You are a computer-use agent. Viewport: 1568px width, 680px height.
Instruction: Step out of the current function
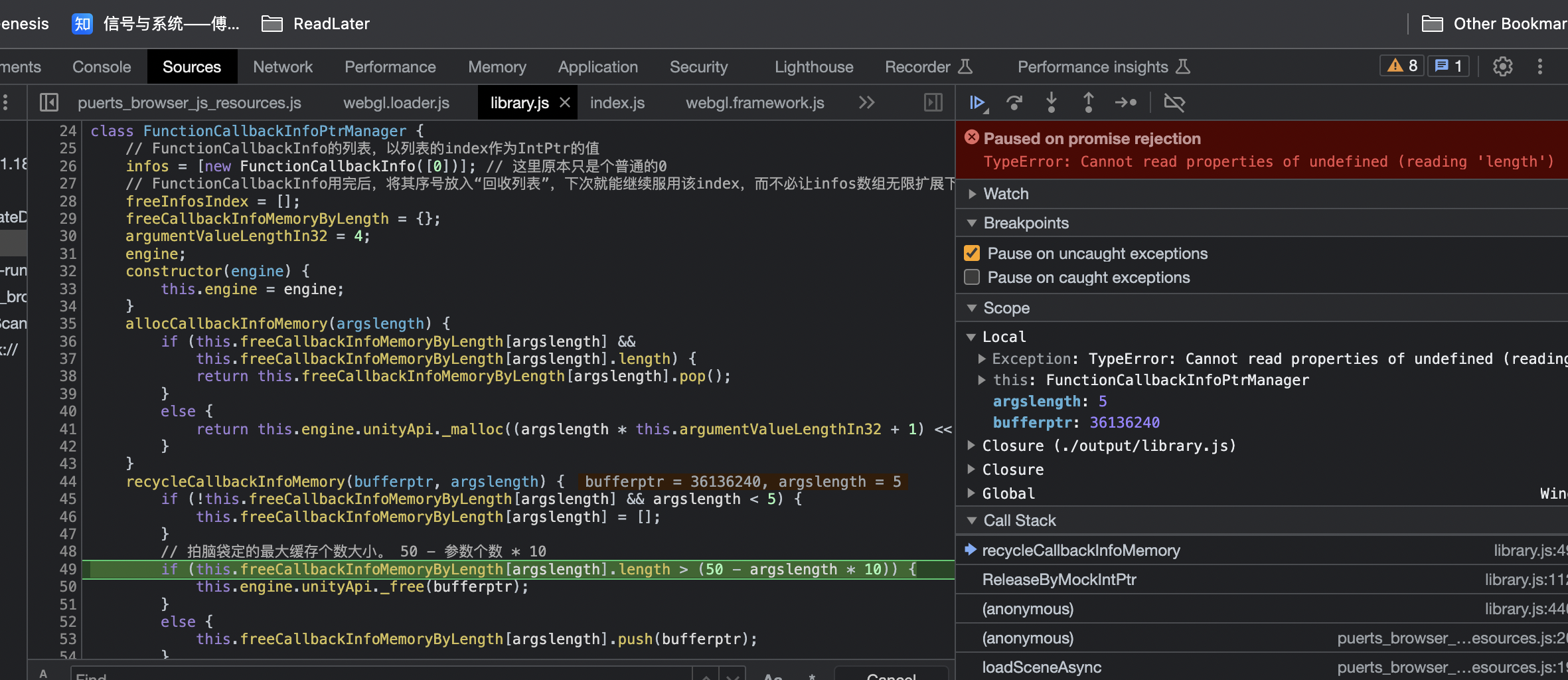[1088, 103]
